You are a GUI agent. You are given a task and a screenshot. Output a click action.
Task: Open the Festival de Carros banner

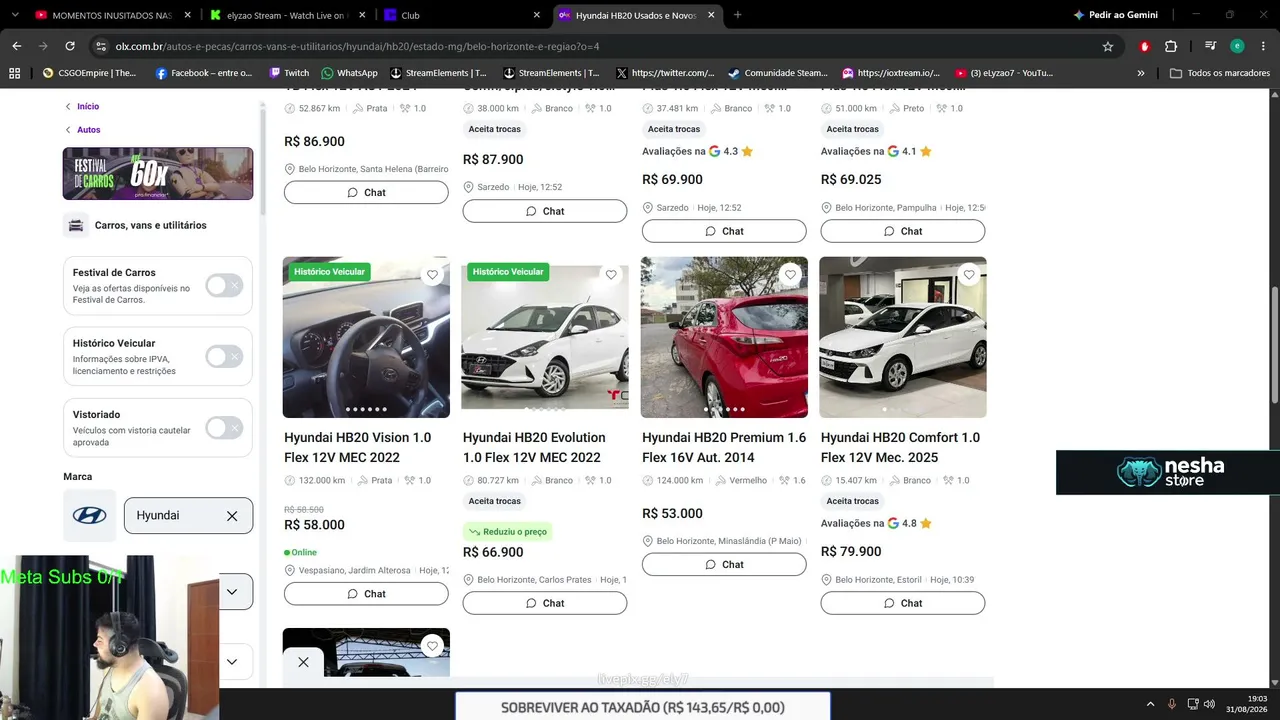click(x=158, y=174)
